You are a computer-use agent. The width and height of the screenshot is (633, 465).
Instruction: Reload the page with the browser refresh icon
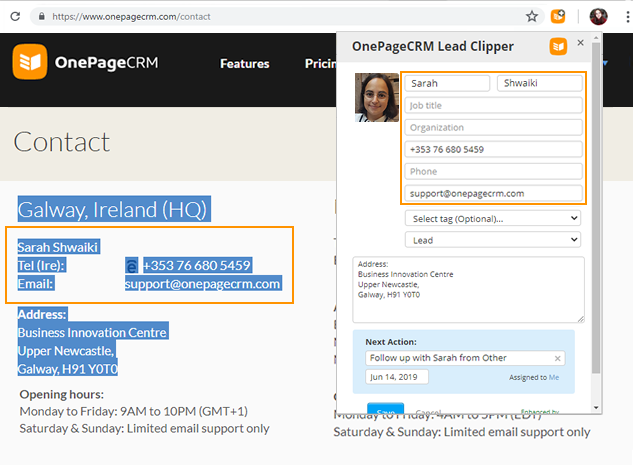tap(15, 17)
